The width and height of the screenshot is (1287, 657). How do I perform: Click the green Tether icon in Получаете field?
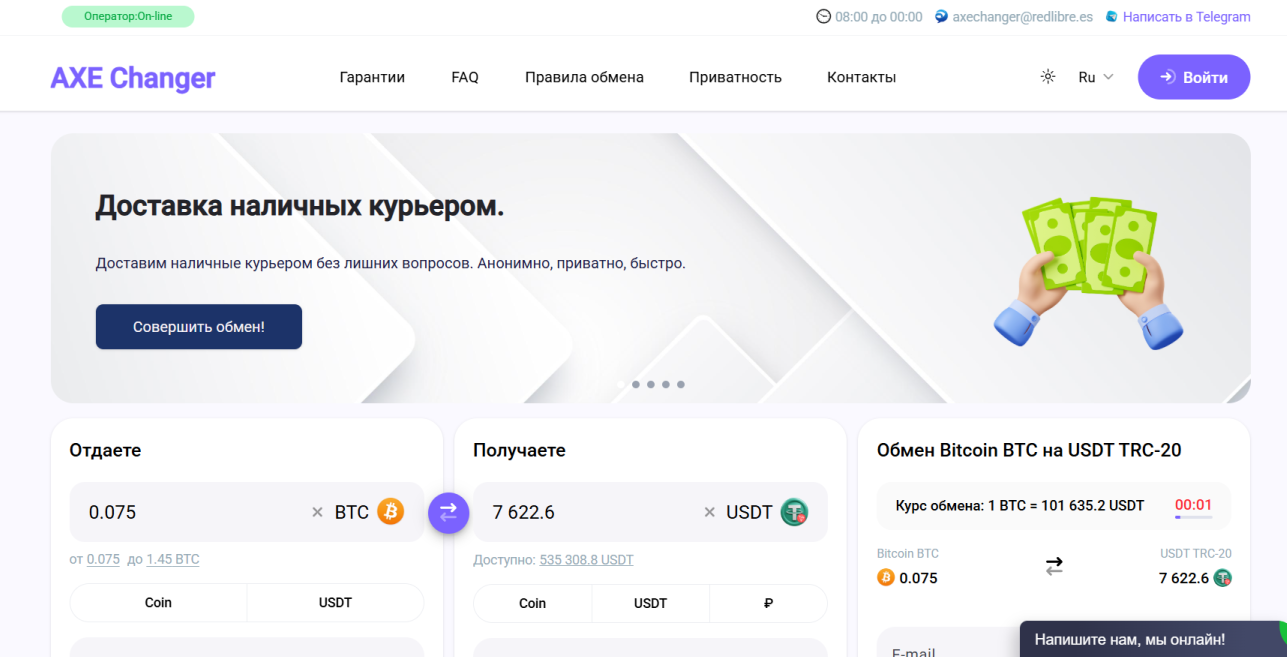[794, 512]
